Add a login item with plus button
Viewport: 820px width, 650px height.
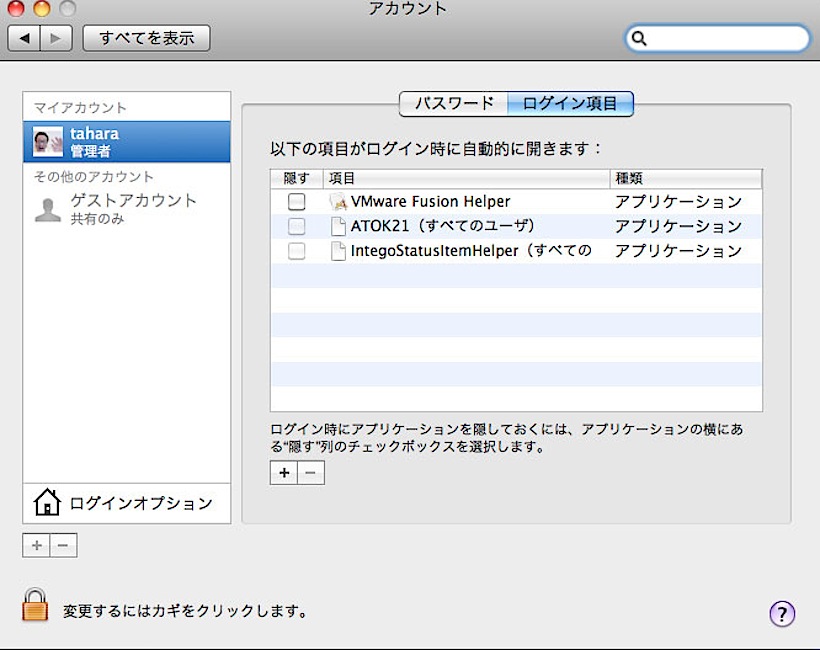[284, 473]
